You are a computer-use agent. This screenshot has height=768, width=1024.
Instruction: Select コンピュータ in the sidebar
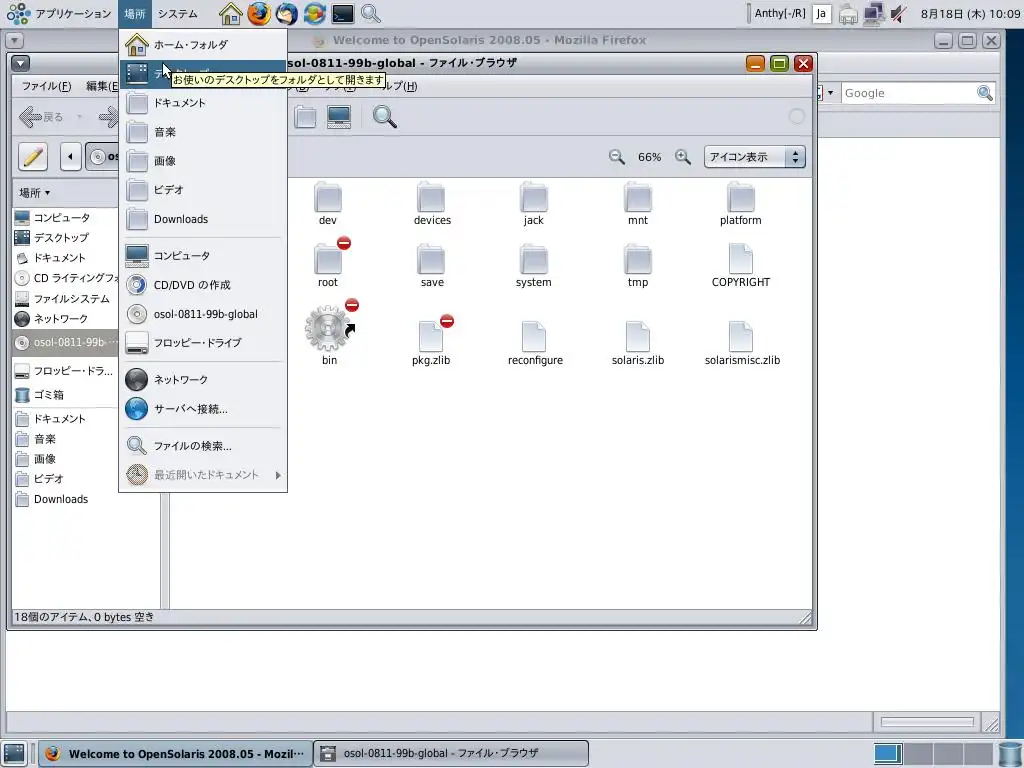[62, 217]
